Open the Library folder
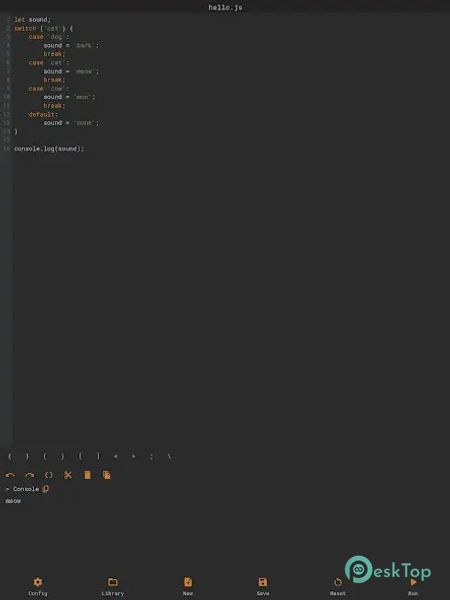Viewport: 450px width, 600px height. (112, 586)
